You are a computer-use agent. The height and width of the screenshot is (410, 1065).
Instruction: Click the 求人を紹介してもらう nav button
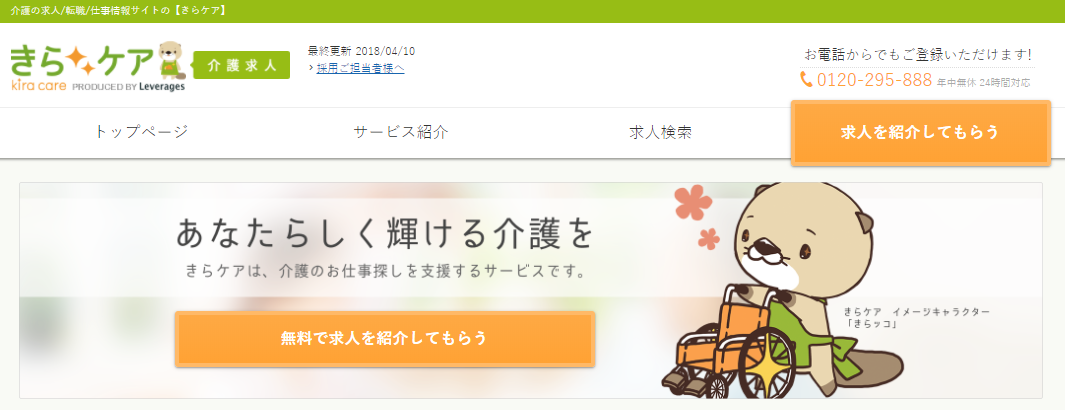pos(920,132)
